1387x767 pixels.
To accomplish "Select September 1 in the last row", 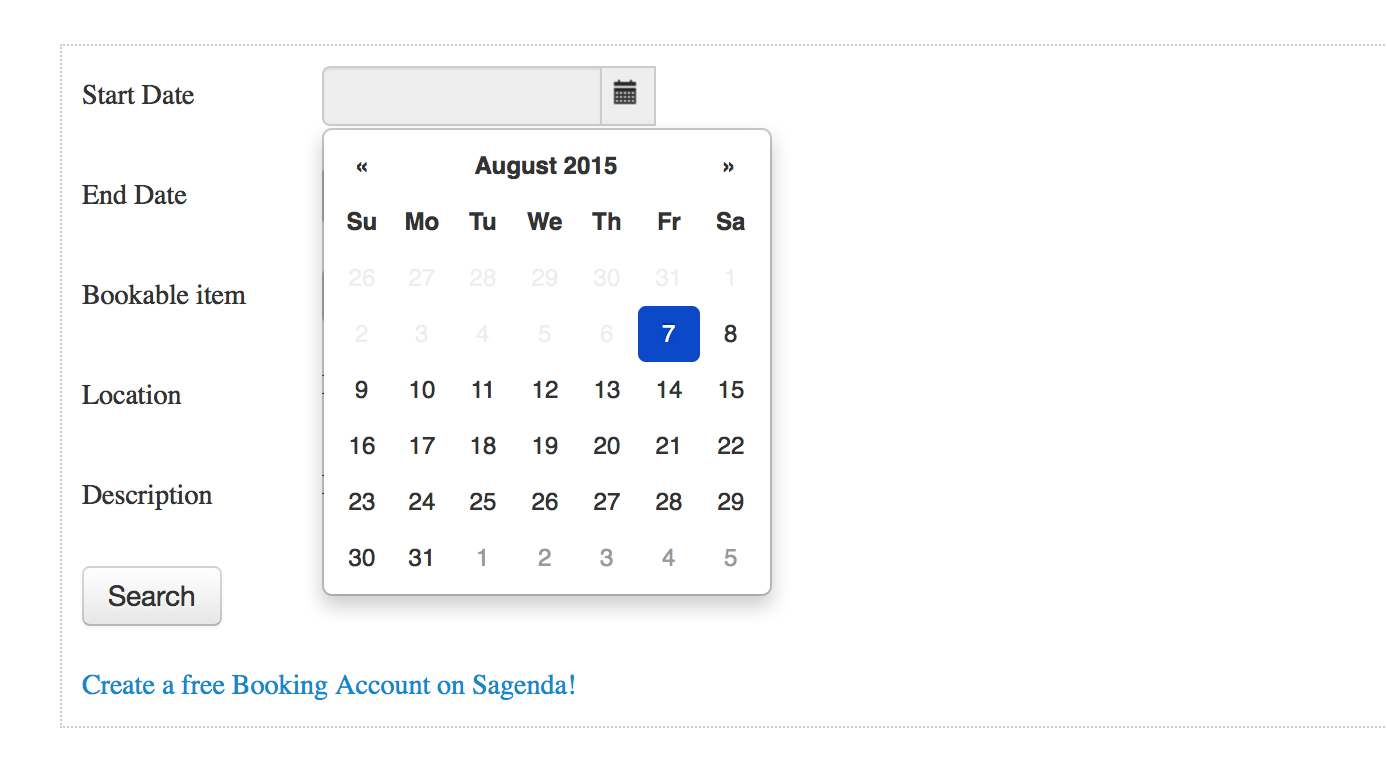I will [x=483, y=558].
